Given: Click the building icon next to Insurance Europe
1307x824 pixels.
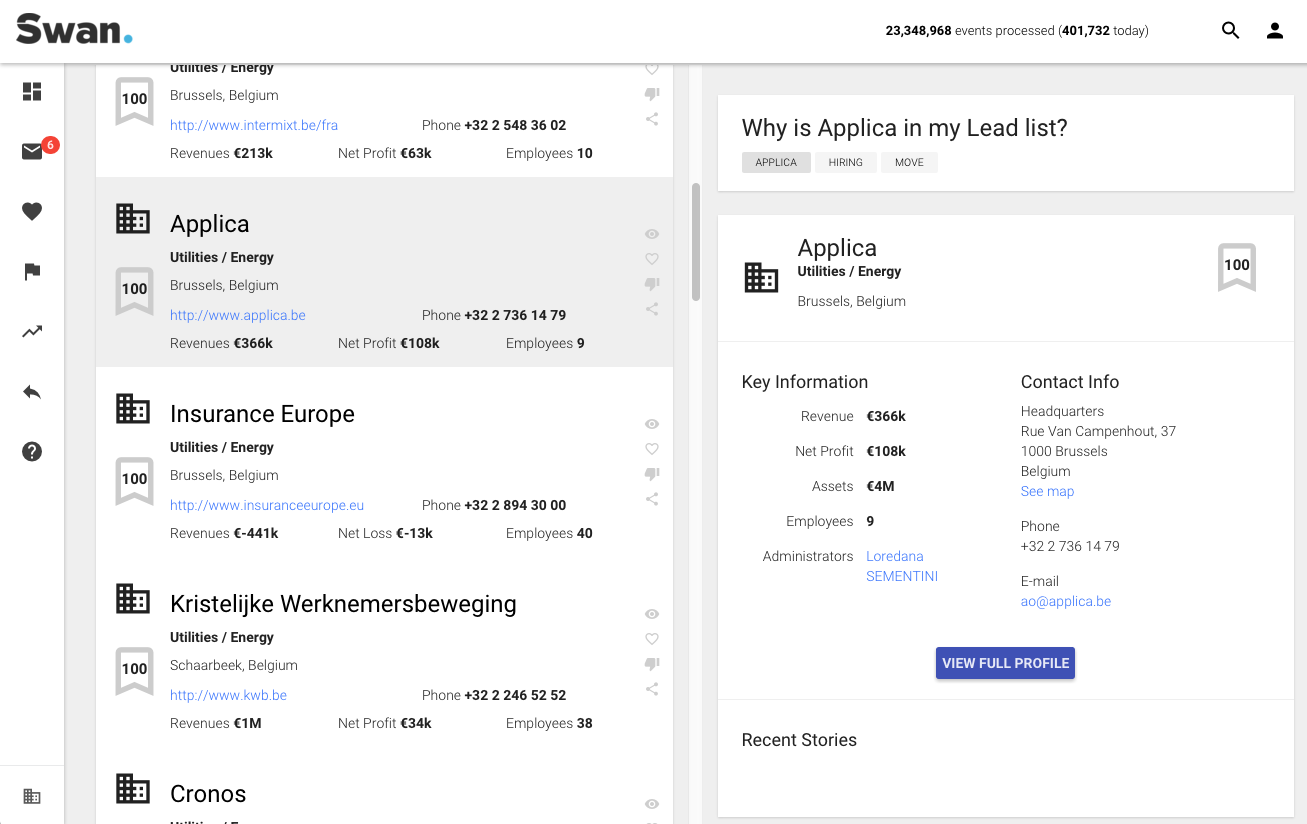Looking at the screenshot, I should (x=133, y=409).
